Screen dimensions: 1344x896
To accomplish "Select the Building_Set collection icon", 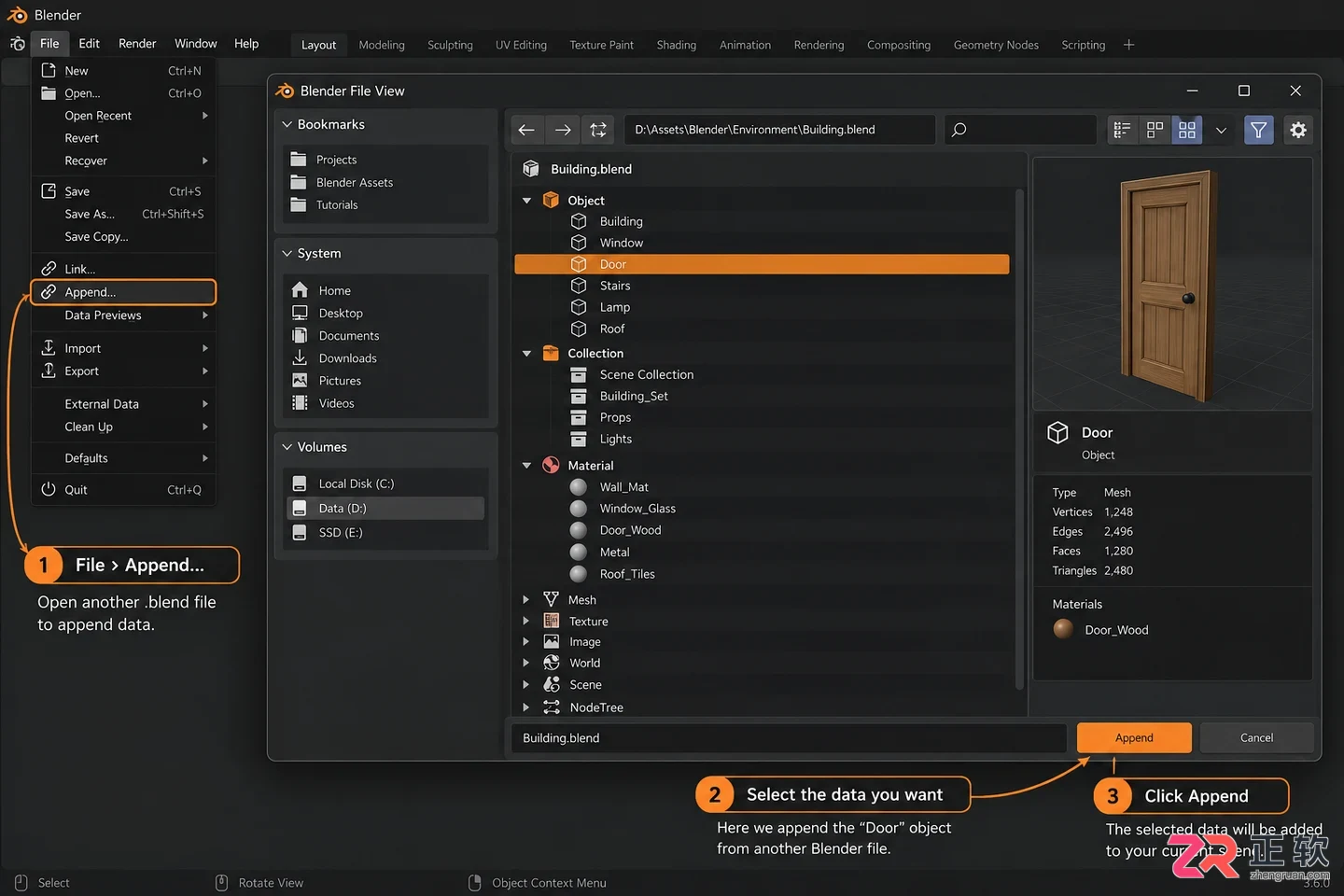I will (x=579, y=396).
